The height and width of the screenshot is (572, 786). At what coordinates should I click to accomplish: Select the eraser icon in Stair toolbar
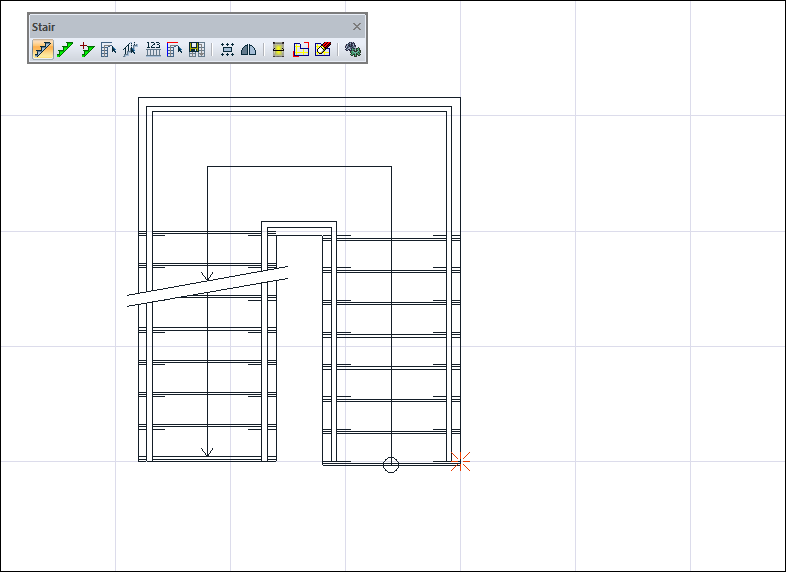(x=323, y=49)
